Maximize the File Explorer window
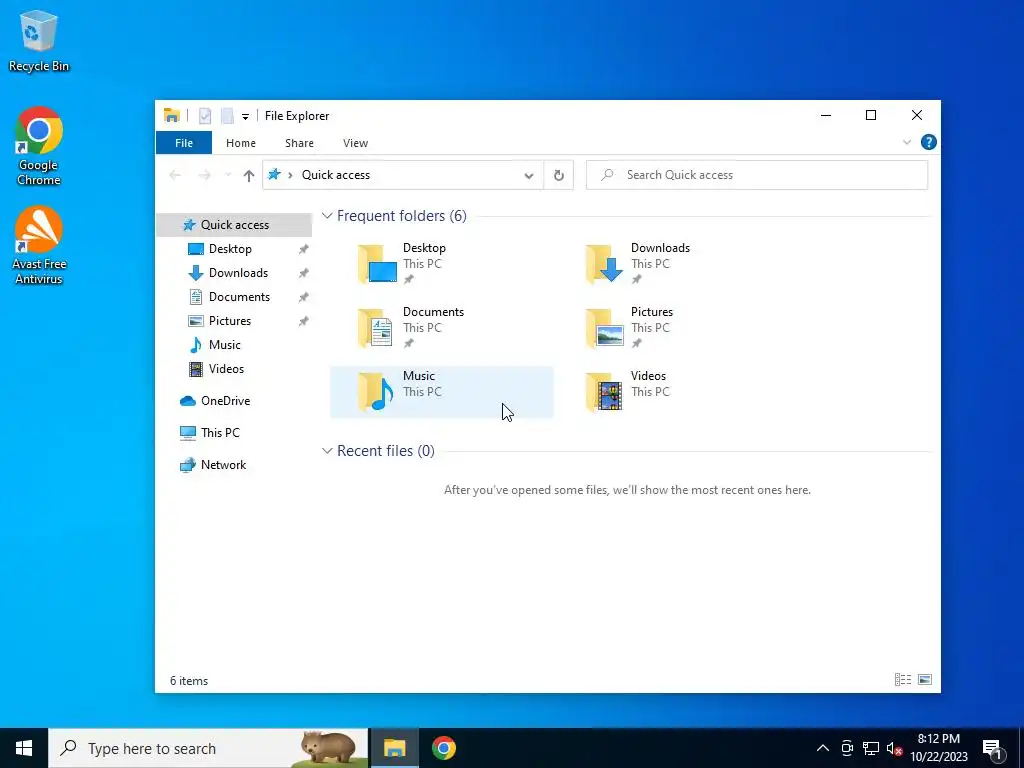 871,116
